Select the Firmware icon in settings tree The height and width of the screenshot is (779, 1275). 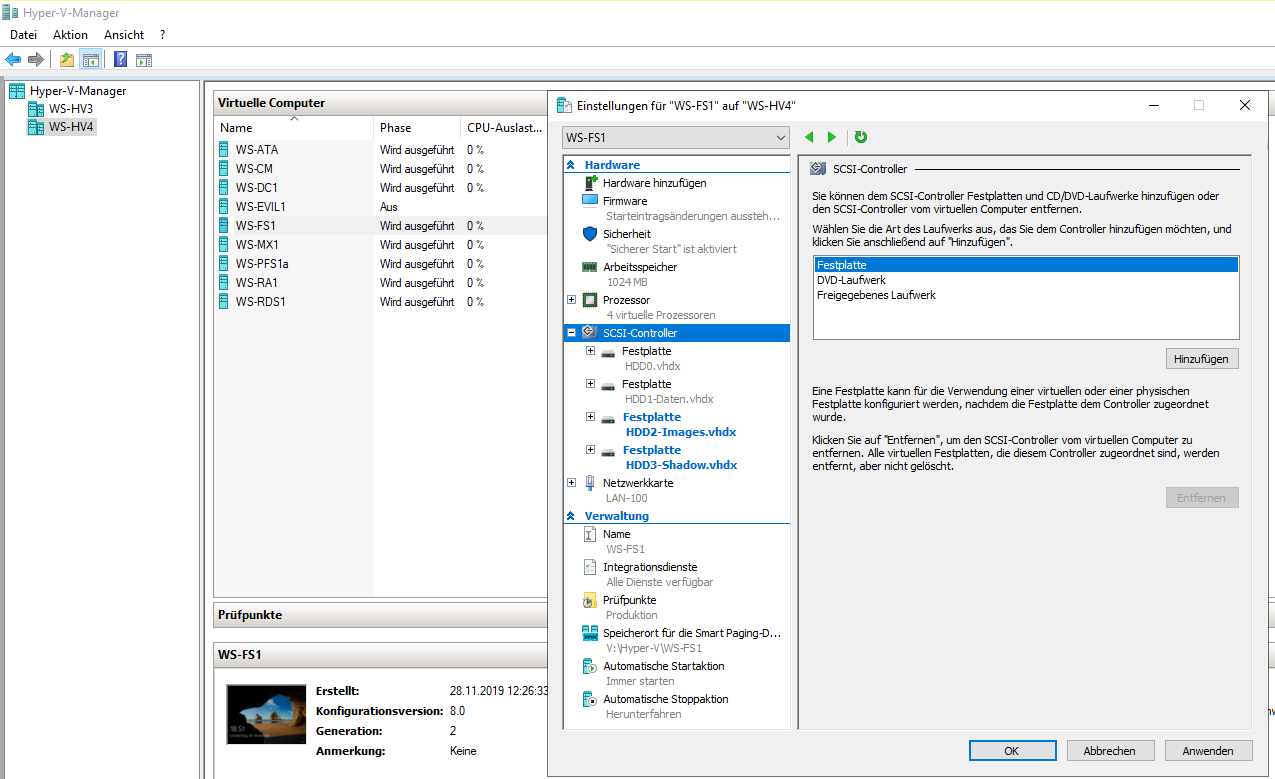point(590,201)
